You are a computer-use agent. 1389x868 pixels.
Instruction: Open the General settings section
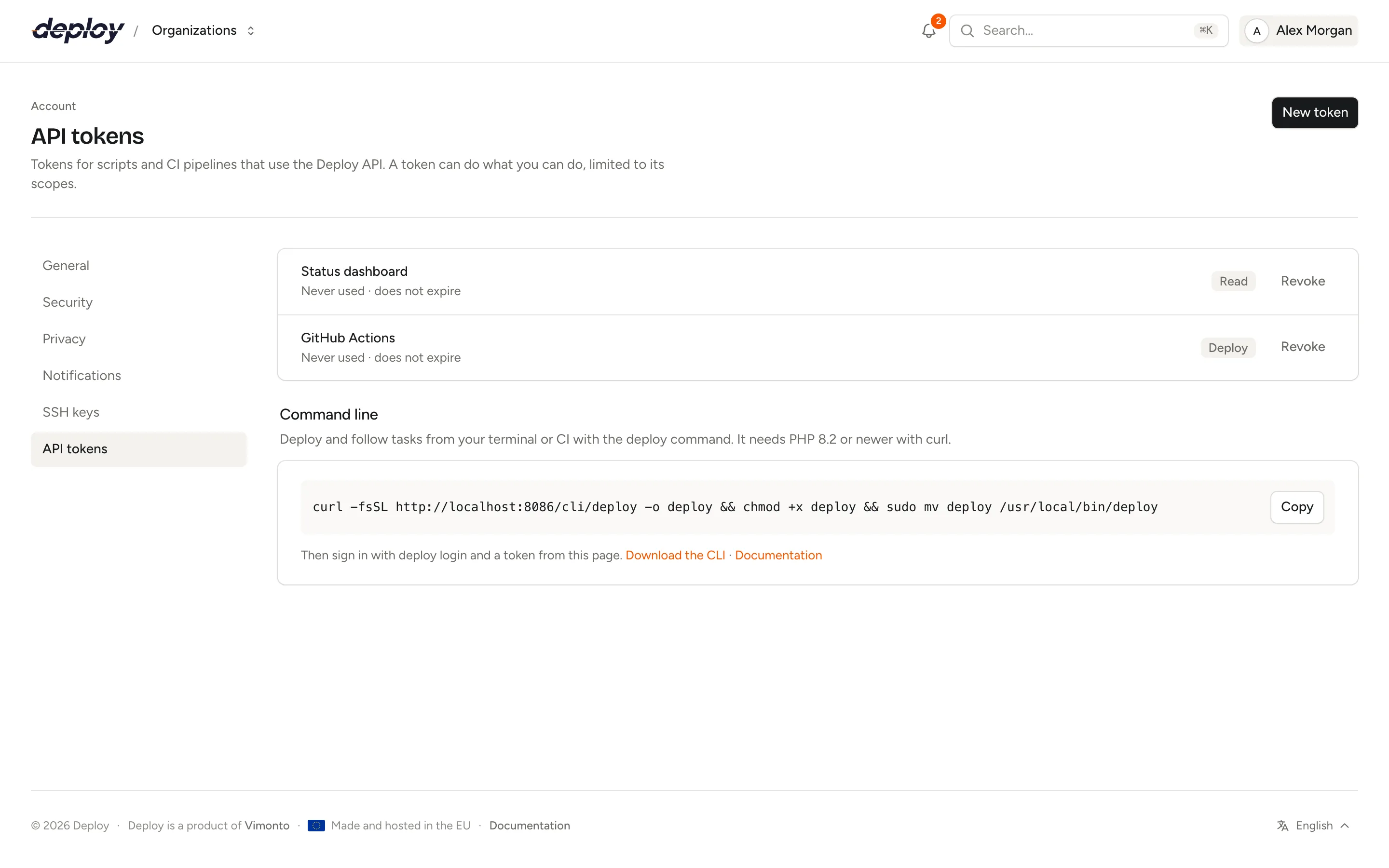click(x=139, y=266)
